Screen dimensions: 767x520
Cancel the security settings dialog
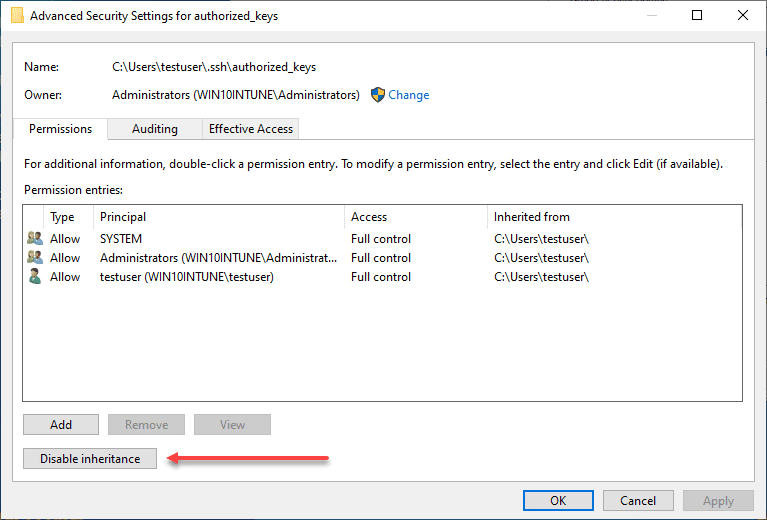point(638,501)
